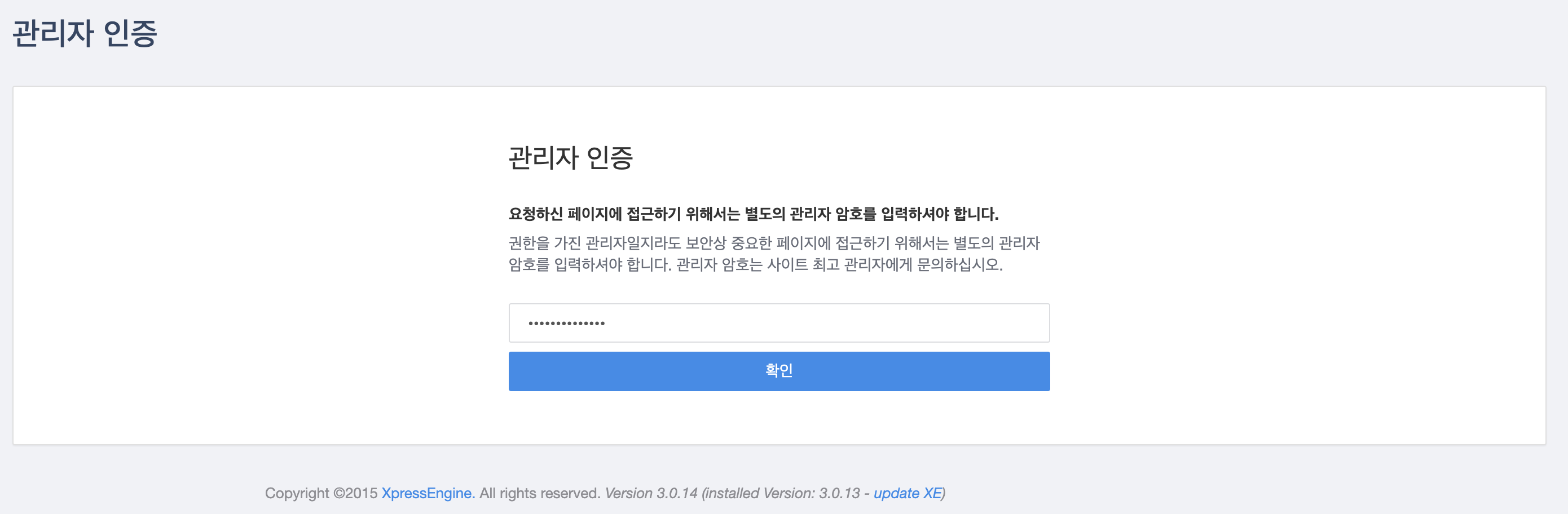Select bold text starting with 요청하신 페이지에
The width and height of the screenshot is (1568, 514).
(754, 214)
